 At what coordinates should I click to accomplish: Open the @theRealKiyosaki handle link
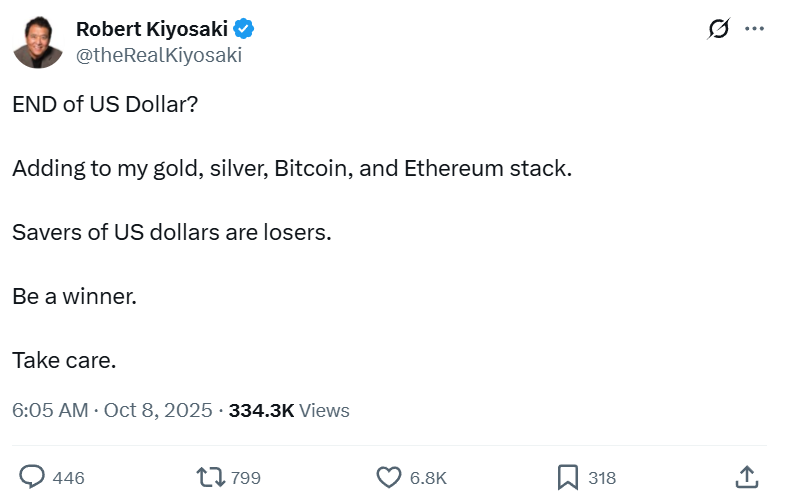[x=159, y=56]
